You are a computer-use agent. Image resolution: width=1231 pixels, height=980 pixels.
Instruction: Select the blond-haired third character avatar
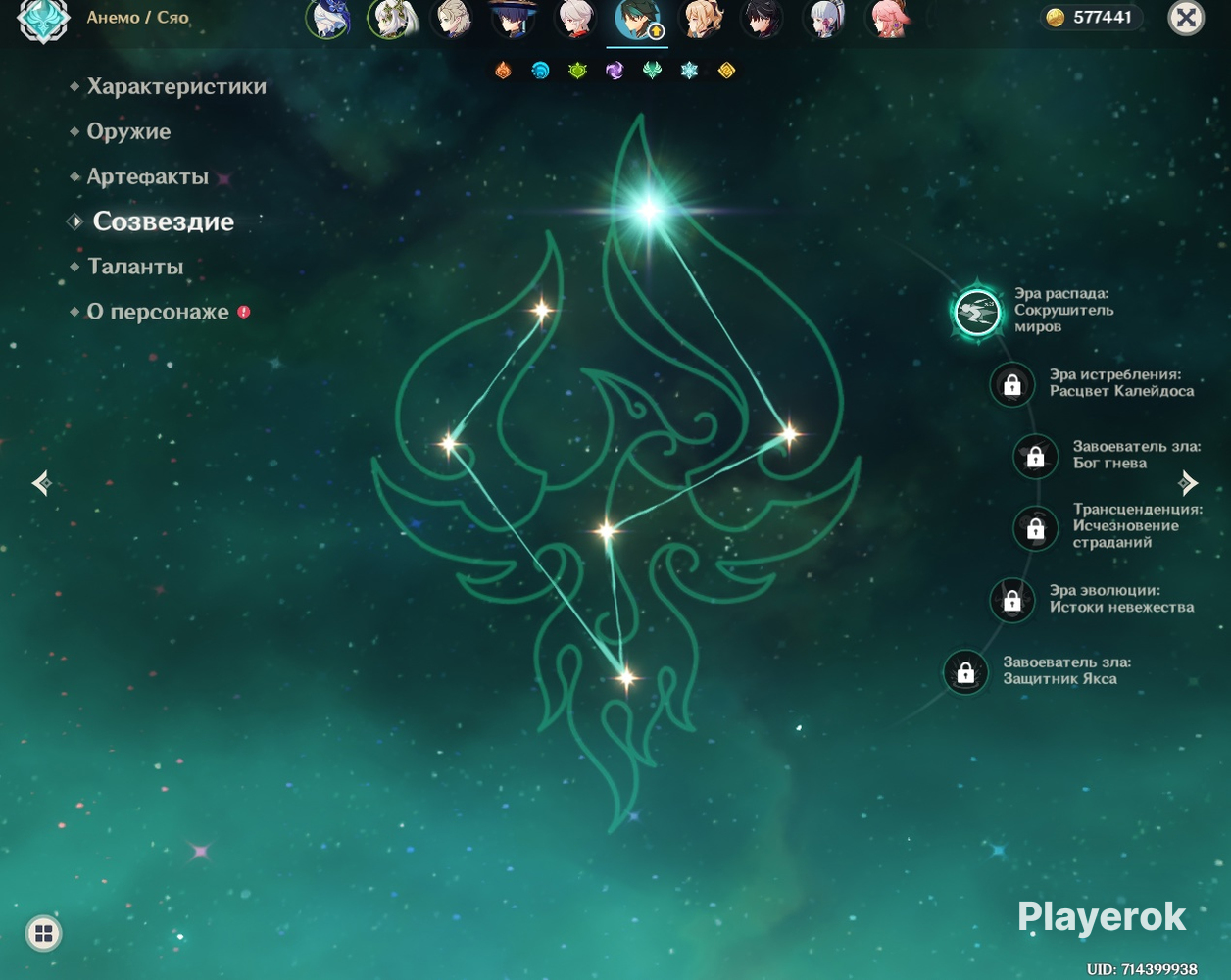(453, 19)
